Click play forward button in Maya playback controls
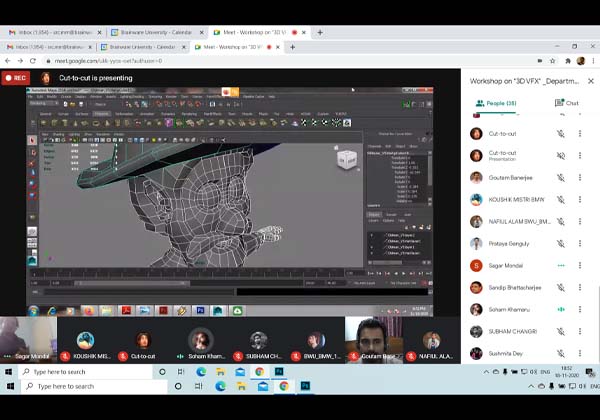This screenshot has width=600, height=420. (x=403, y=273)
